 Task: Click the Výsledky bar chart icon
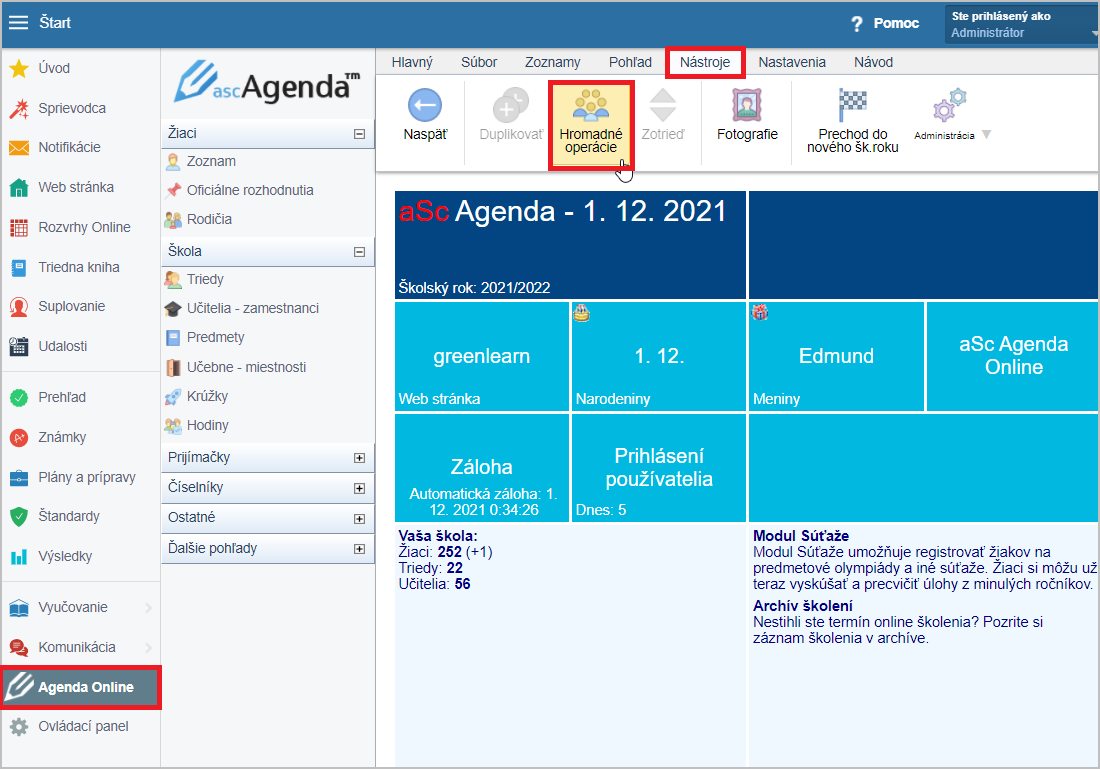click(19, 556)
